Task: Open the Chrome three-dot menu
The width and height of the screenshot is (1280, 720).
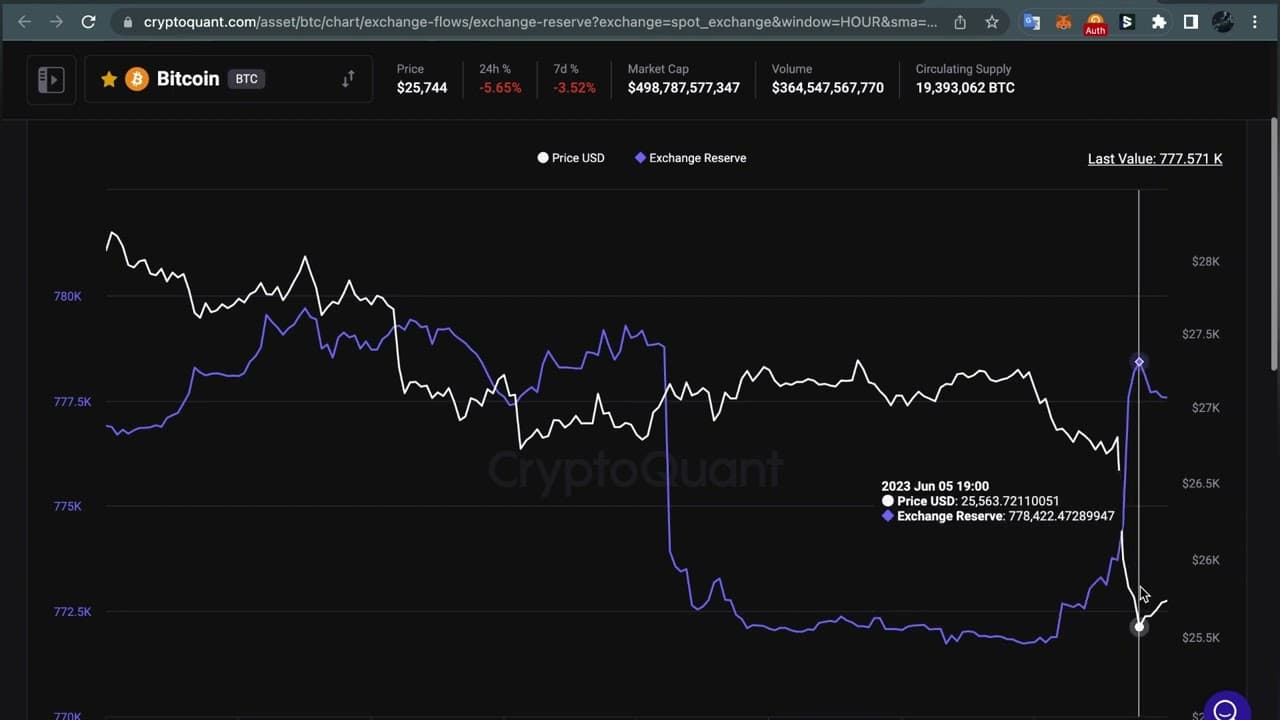Action: [1255, 21]
